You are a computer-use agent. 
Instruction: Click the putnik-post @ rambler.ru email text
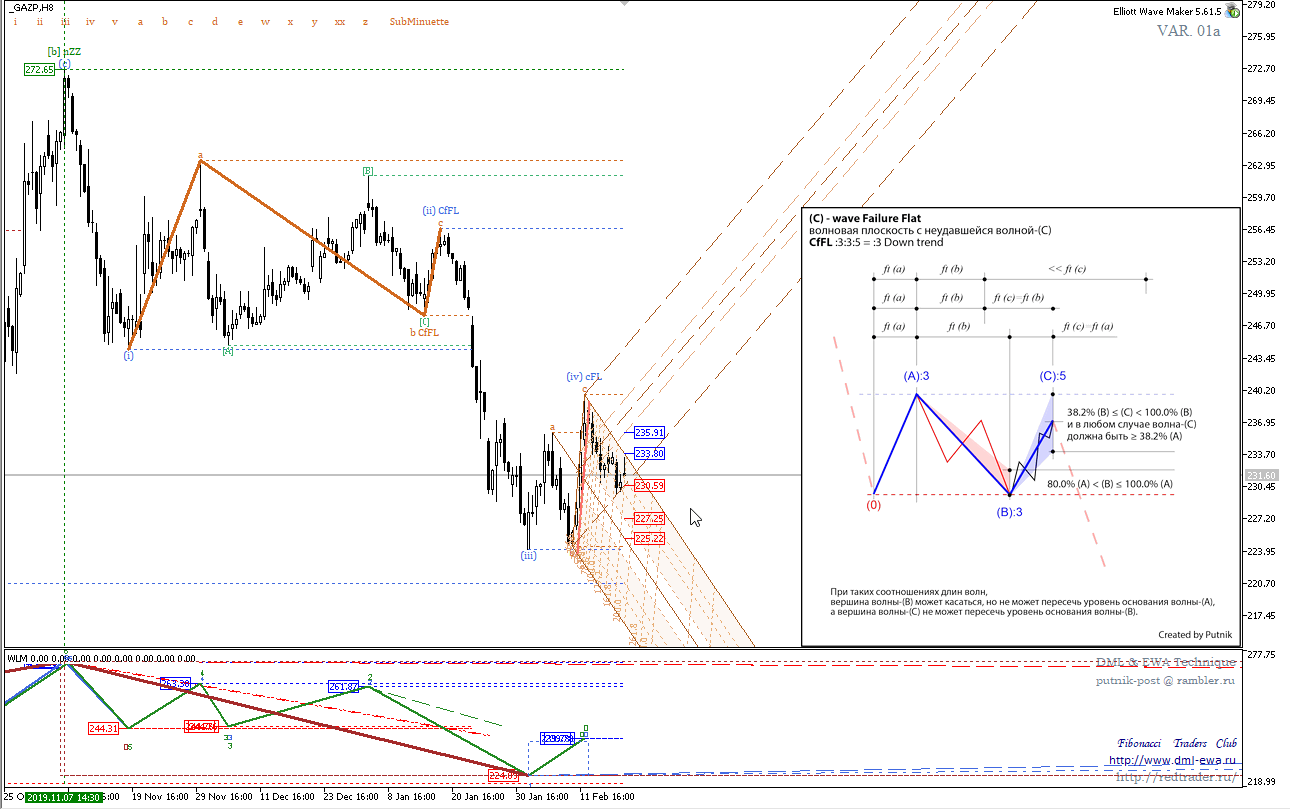click(x=1165, y=680)
